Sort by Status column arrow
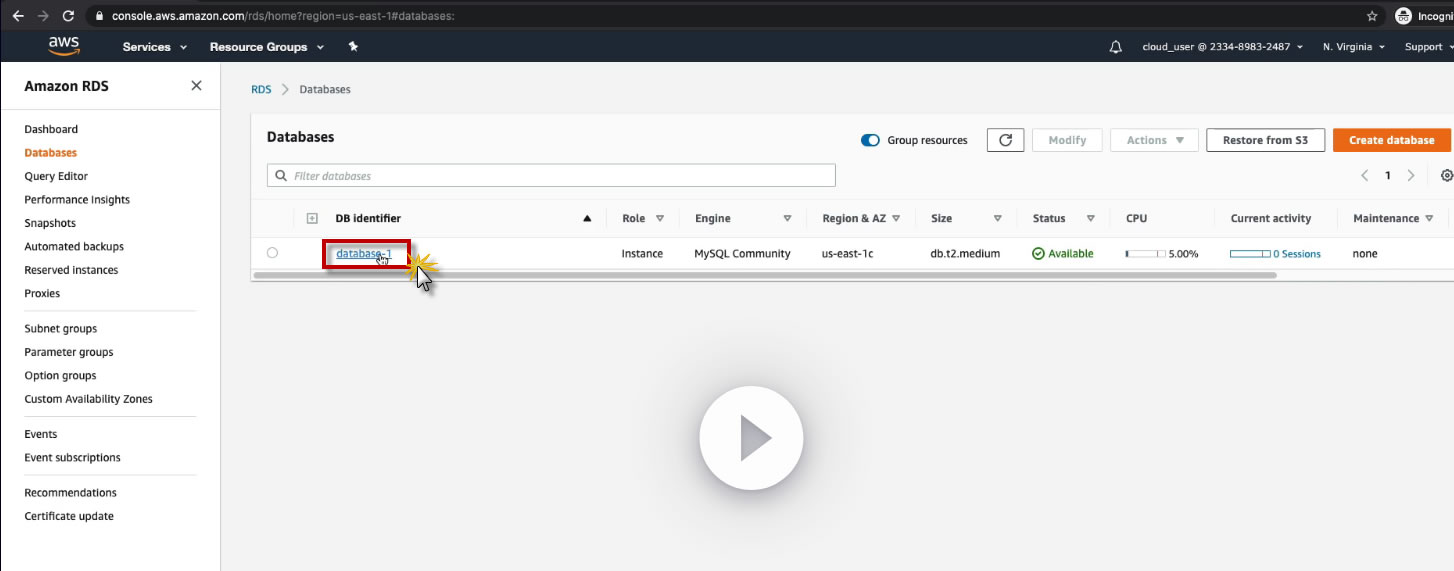 coord(1090,218)
